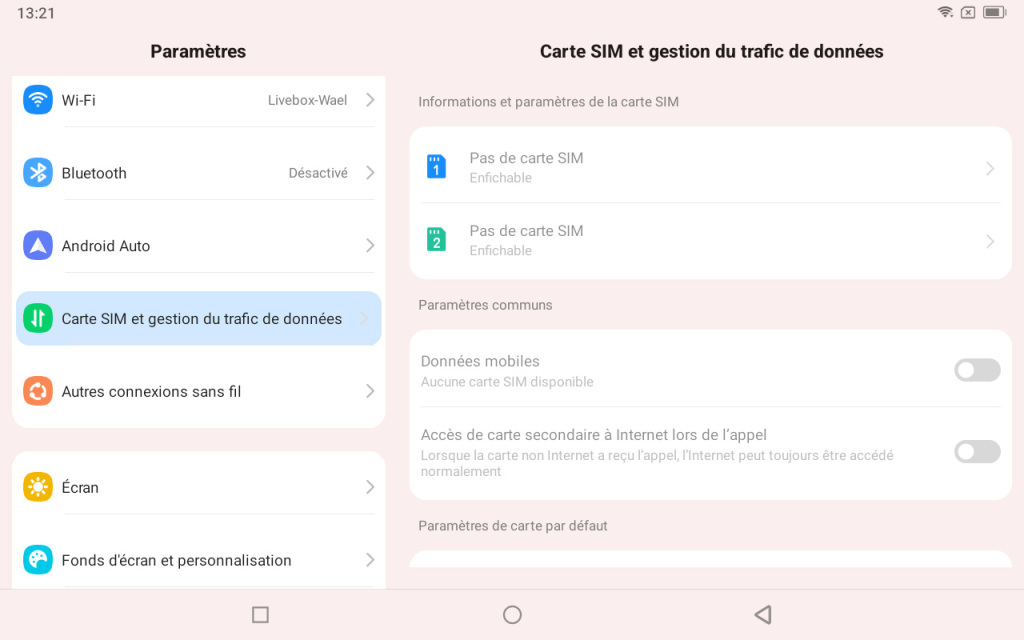Tap the battery indicator in the status bar
The height and width of the screenshot is (640, 1024).
click(994, 12)
